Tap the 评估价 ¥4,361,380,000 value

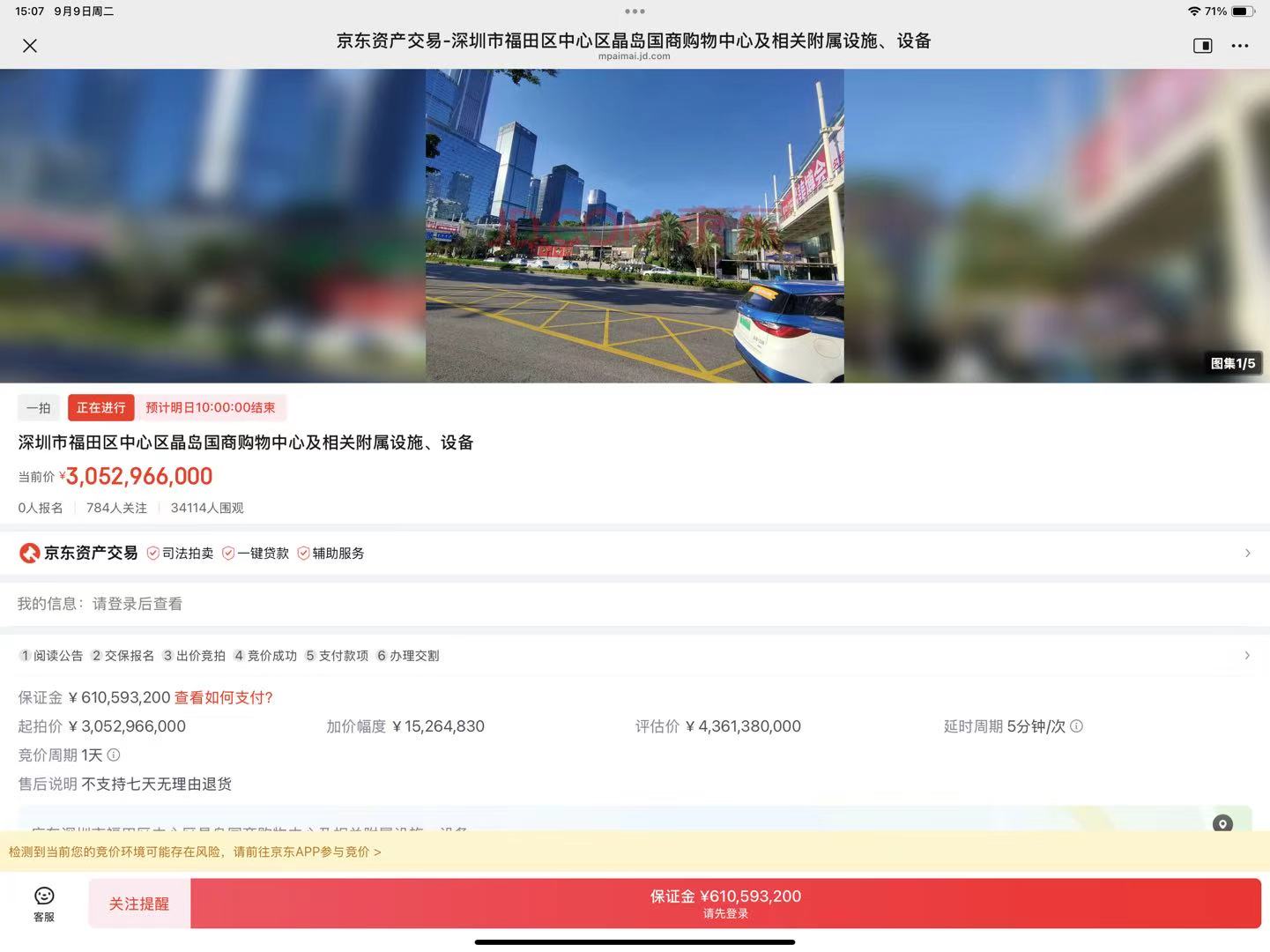click(718, 726)
